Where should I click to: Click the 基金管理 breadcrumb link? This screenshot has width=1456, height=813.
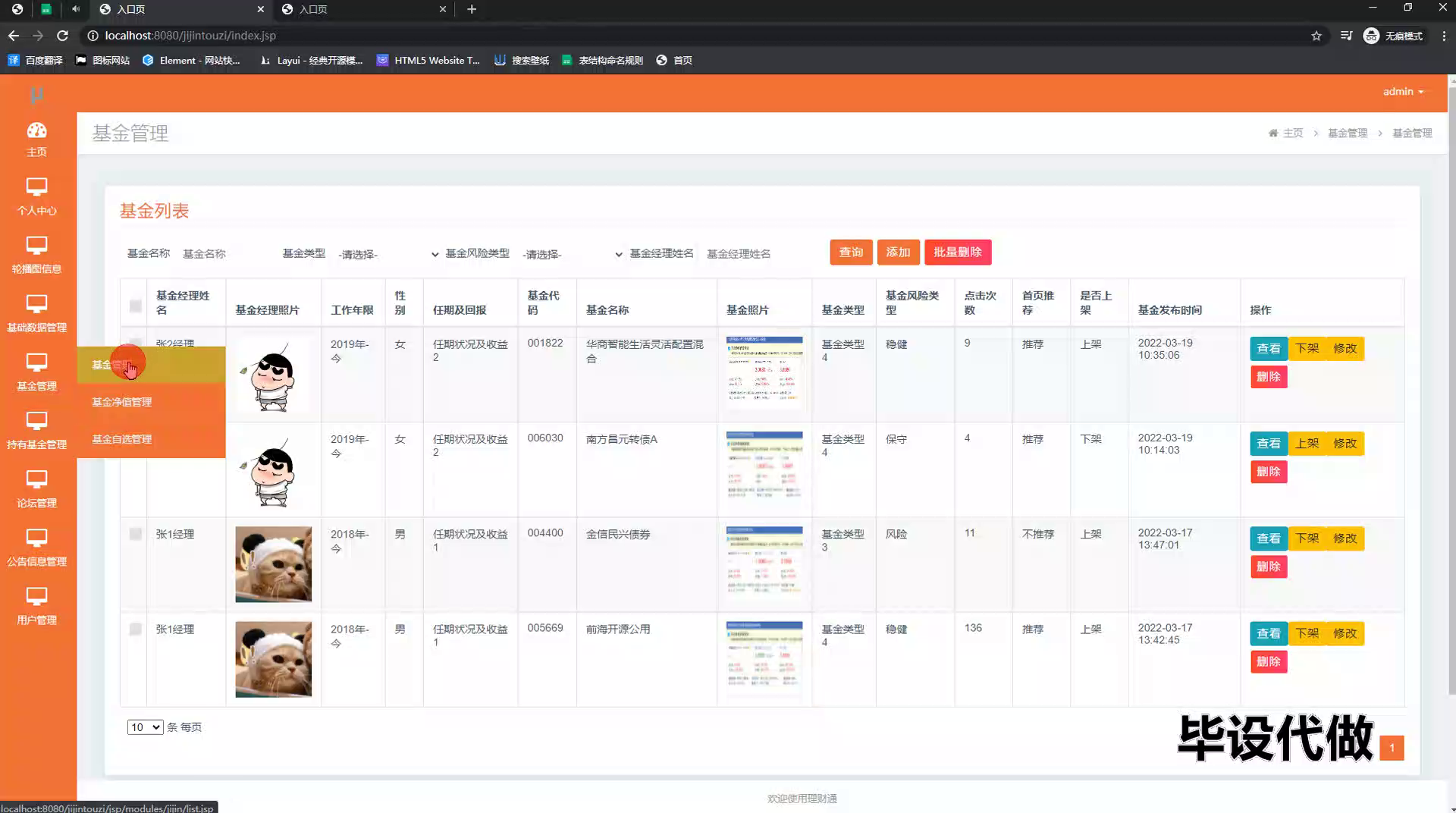1347,133
